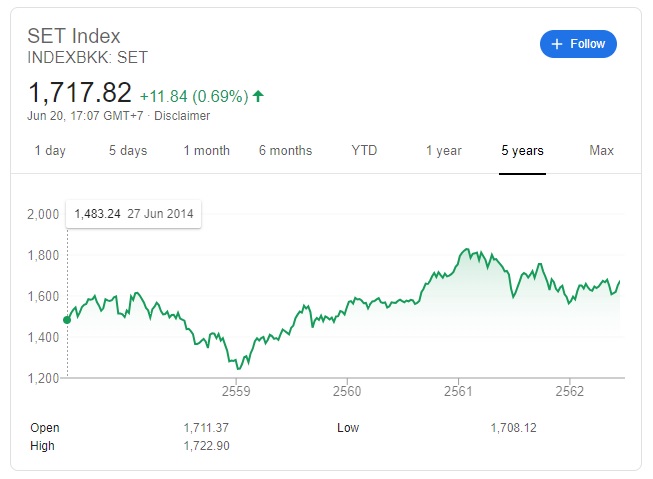The height and width of the screenshot is (479, 653).
Task: Switch to the 1 day tab
Action: (50, 151)
